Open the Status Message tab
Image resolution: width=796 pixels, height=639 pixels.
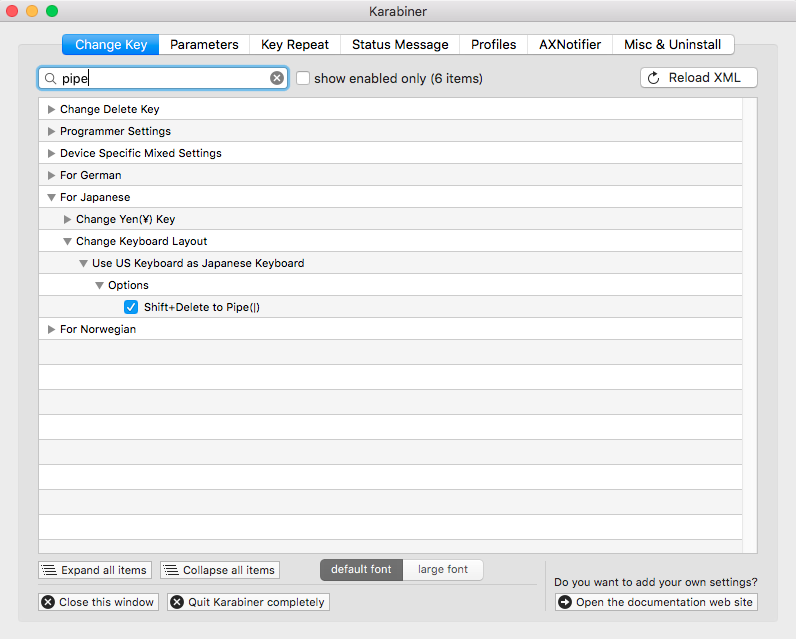coord(400,45)
